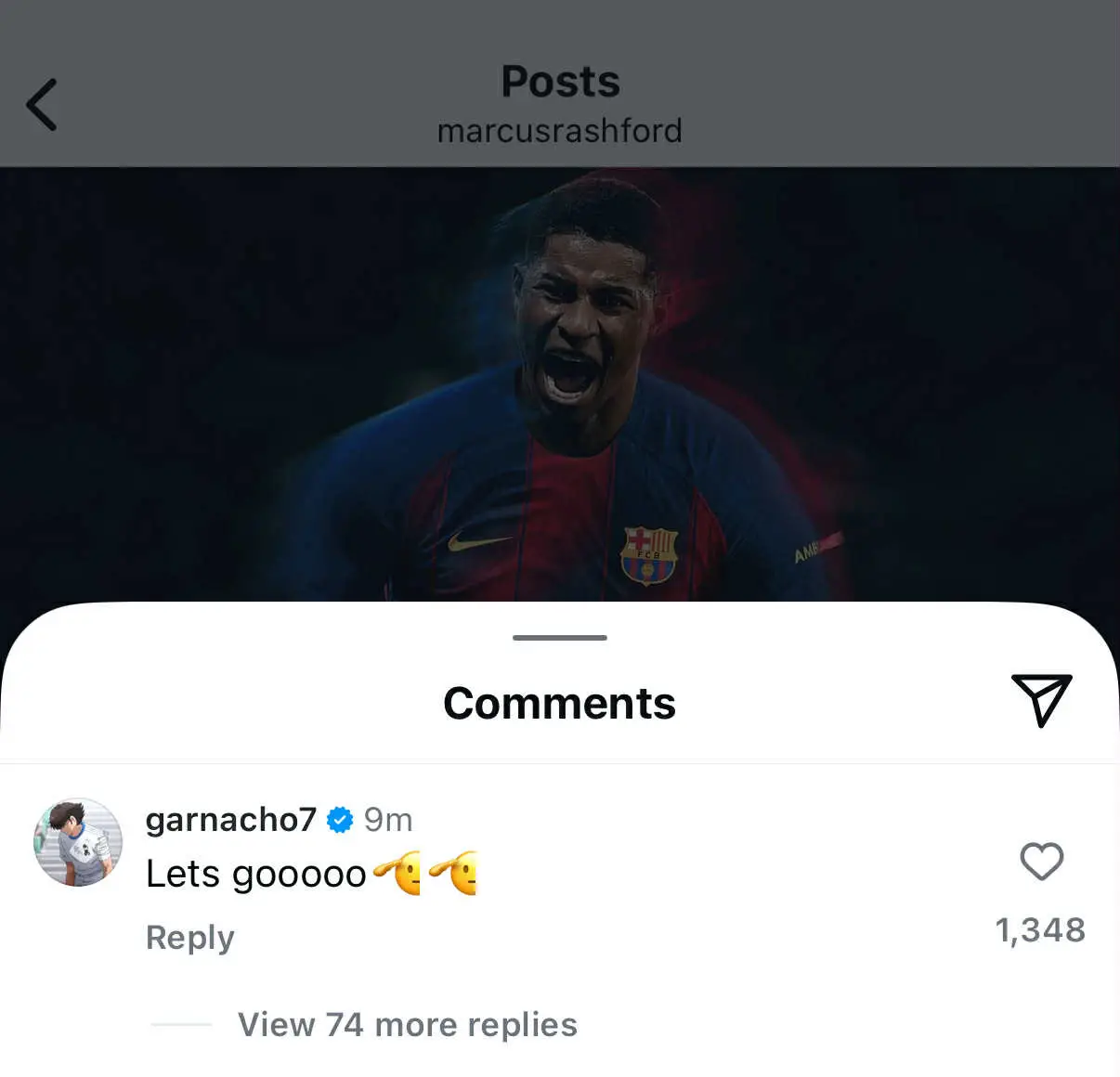
Task: Click the share paper plane icon
Action: coord(1044,701)
